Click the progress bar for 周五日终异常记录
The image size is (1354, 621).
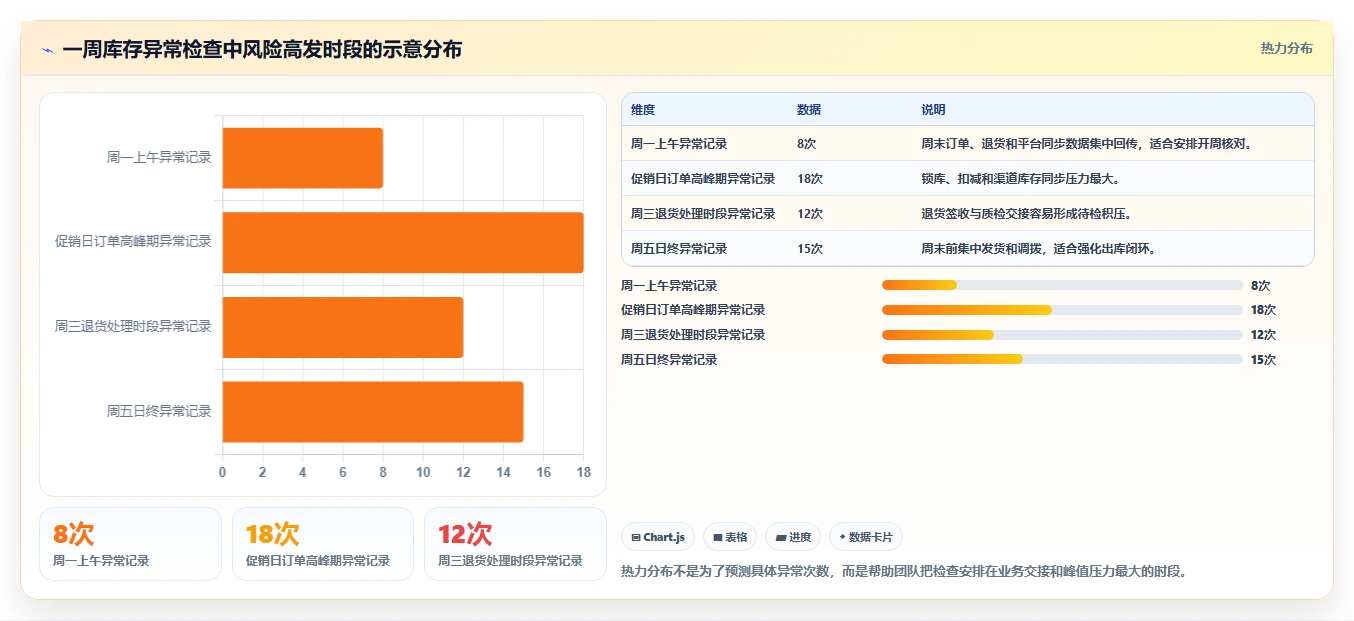click(1062, 359)
